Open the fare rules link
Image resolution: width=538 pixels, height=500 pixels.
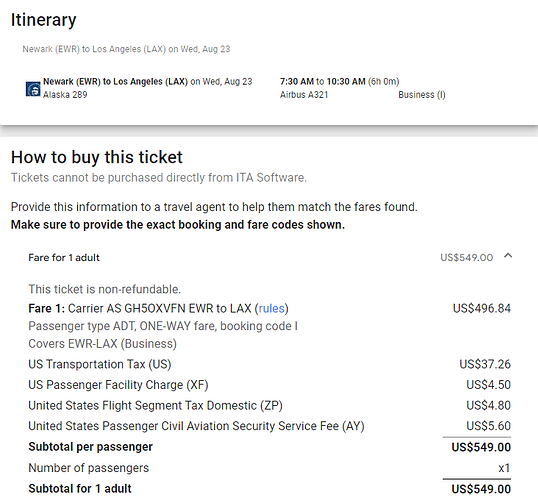271,308
